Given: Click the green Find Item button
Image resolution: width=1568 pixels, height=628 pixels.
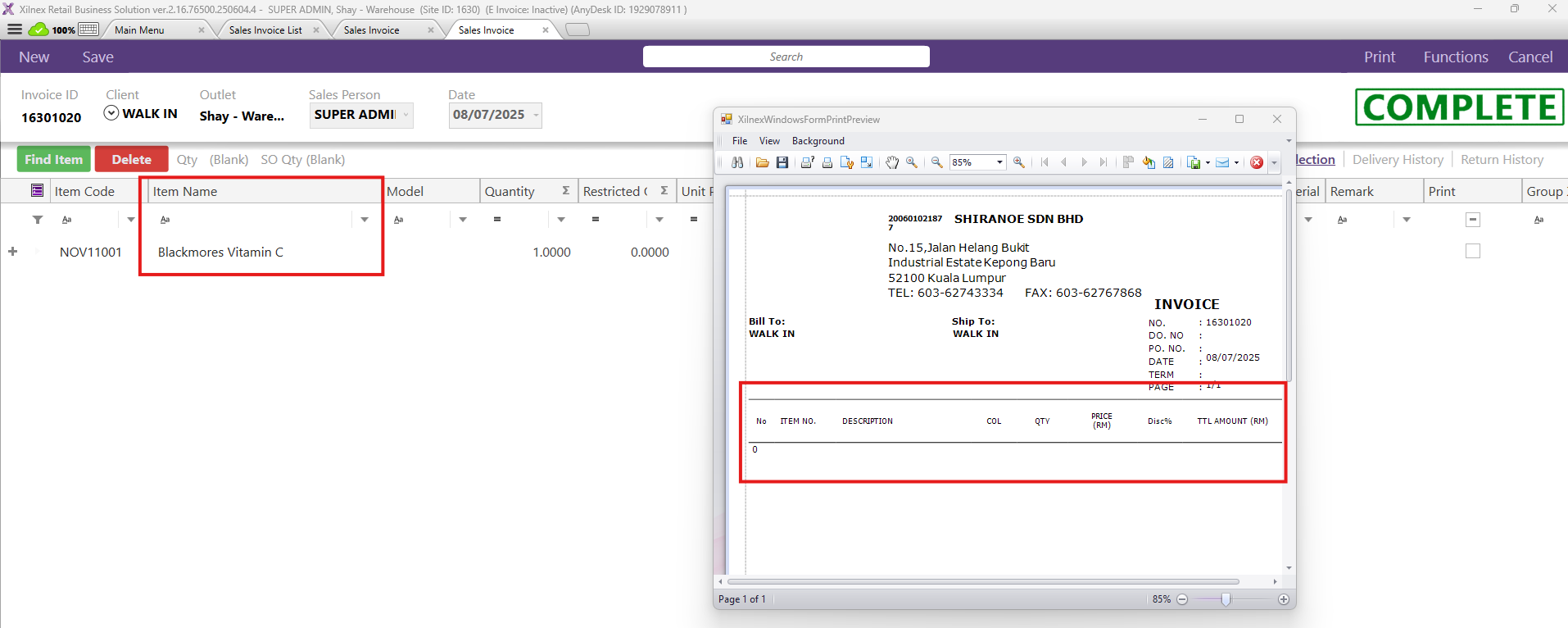Looking at the screenshot, I should (54, 159).
